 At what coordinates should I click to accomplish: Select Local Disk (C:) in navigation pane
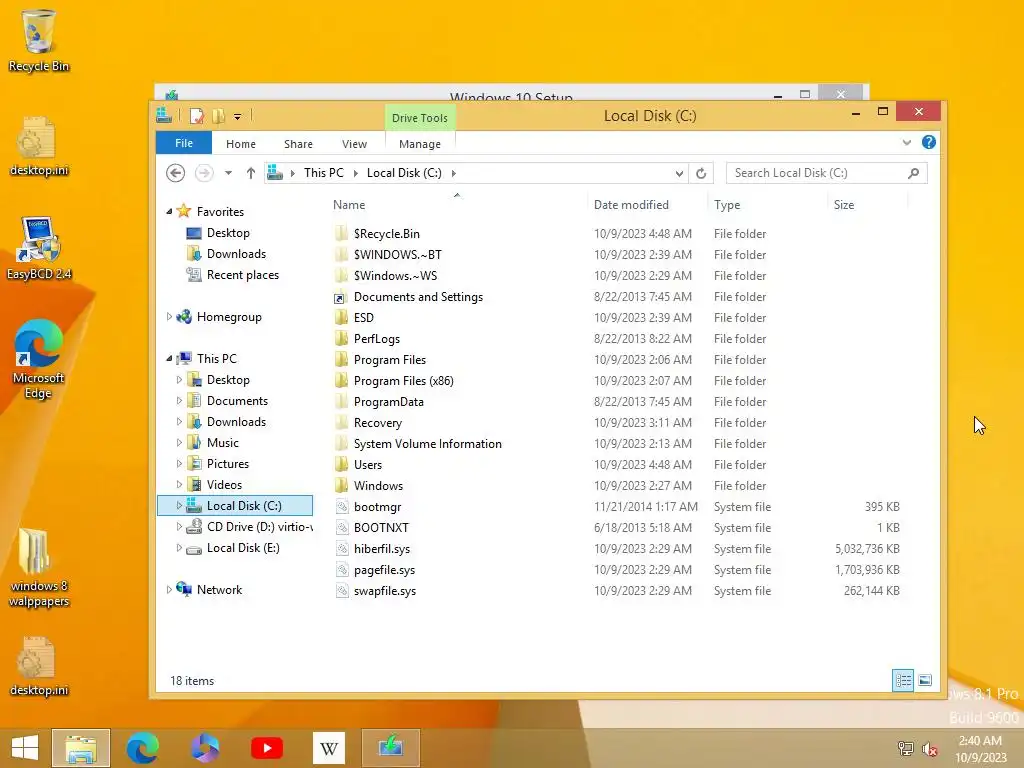[x=235, y=505]
